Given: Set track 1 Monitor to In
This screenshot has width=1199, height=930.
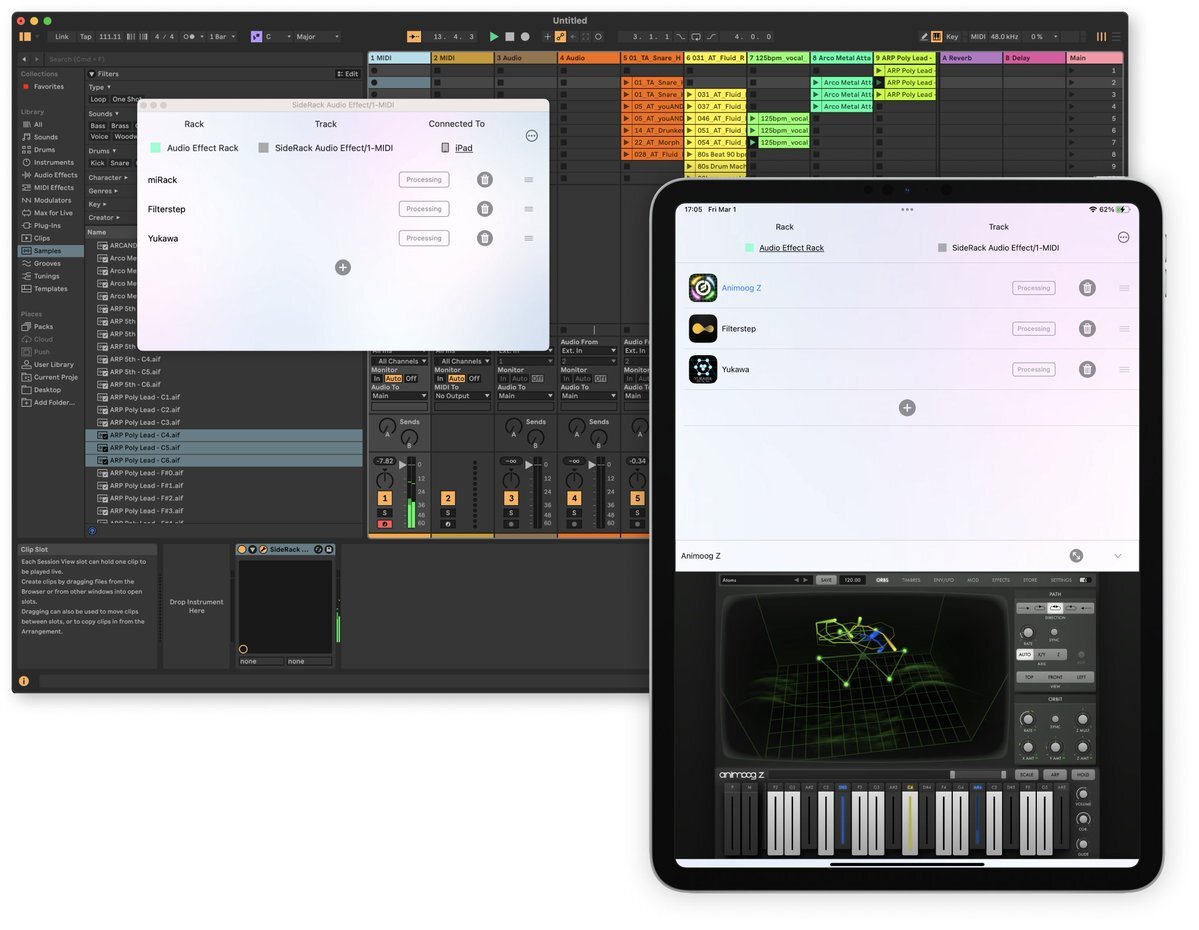Looking at the screenshot, I should 376,379.
